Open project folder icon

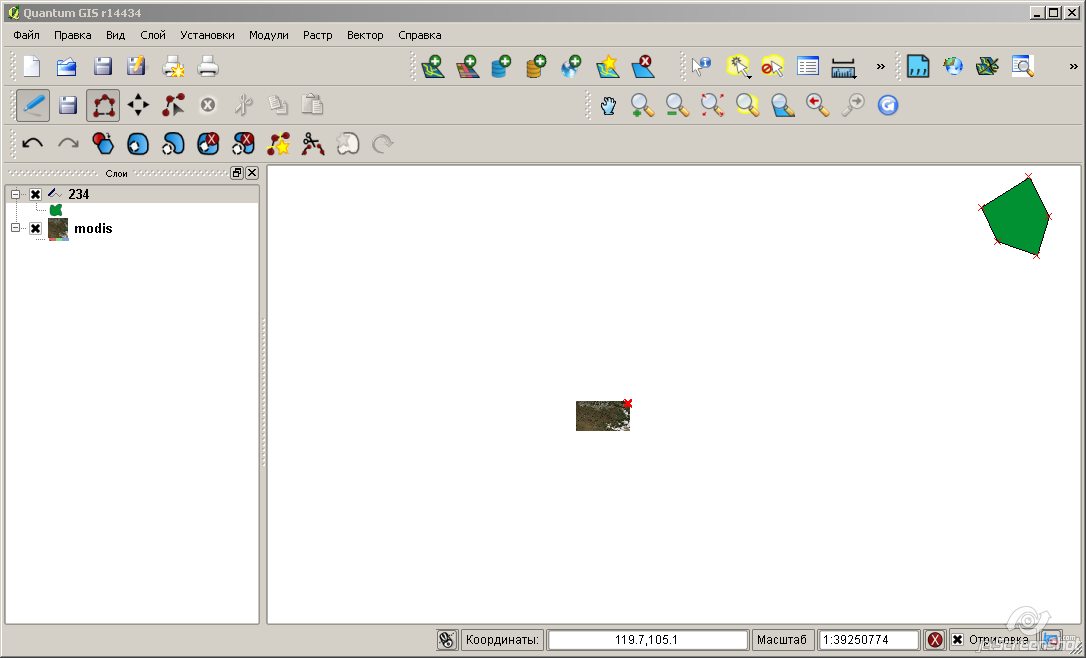(66, 66)
